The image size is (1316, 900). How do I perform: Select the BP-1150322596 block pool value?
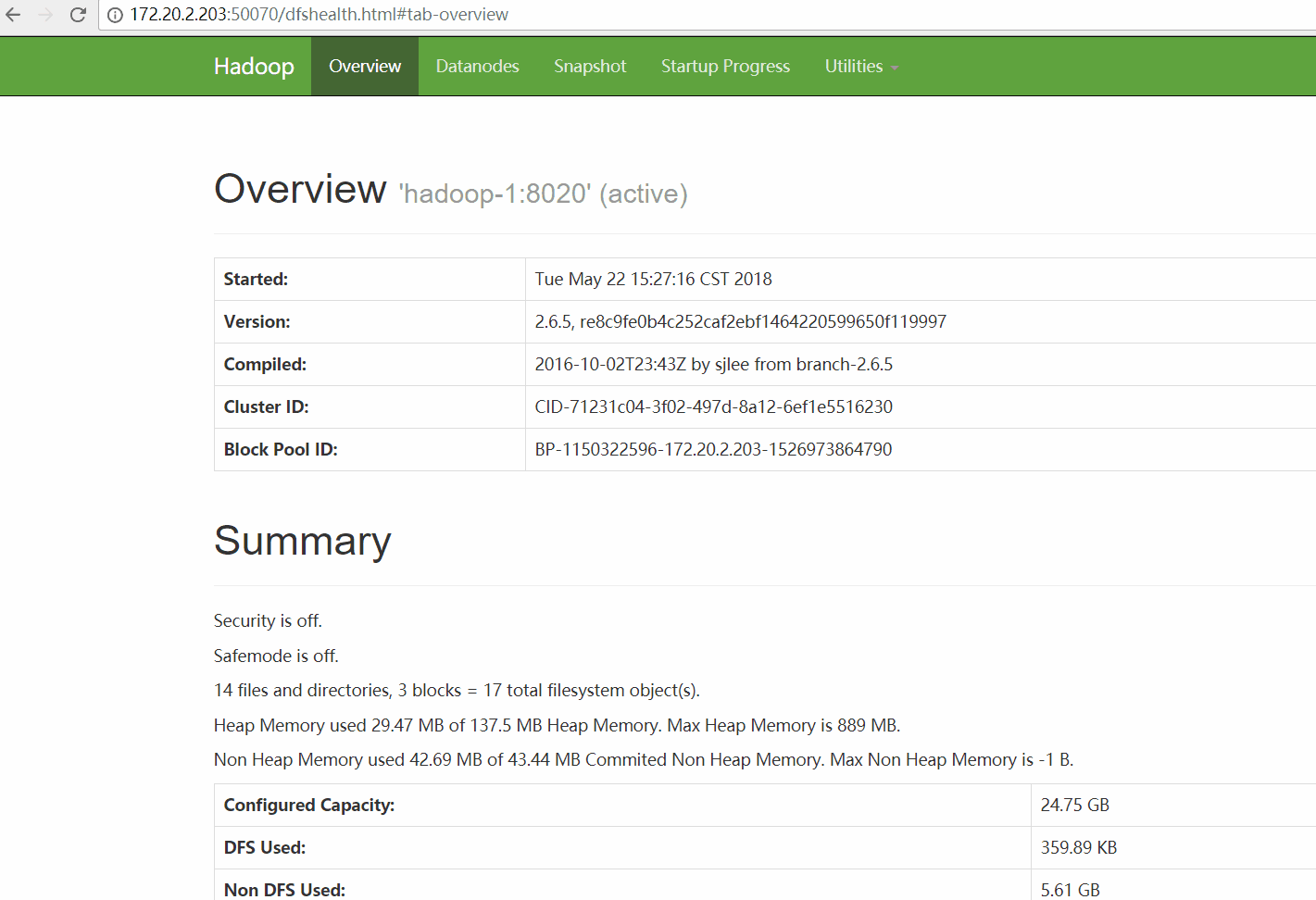click(x=713, y=449)
